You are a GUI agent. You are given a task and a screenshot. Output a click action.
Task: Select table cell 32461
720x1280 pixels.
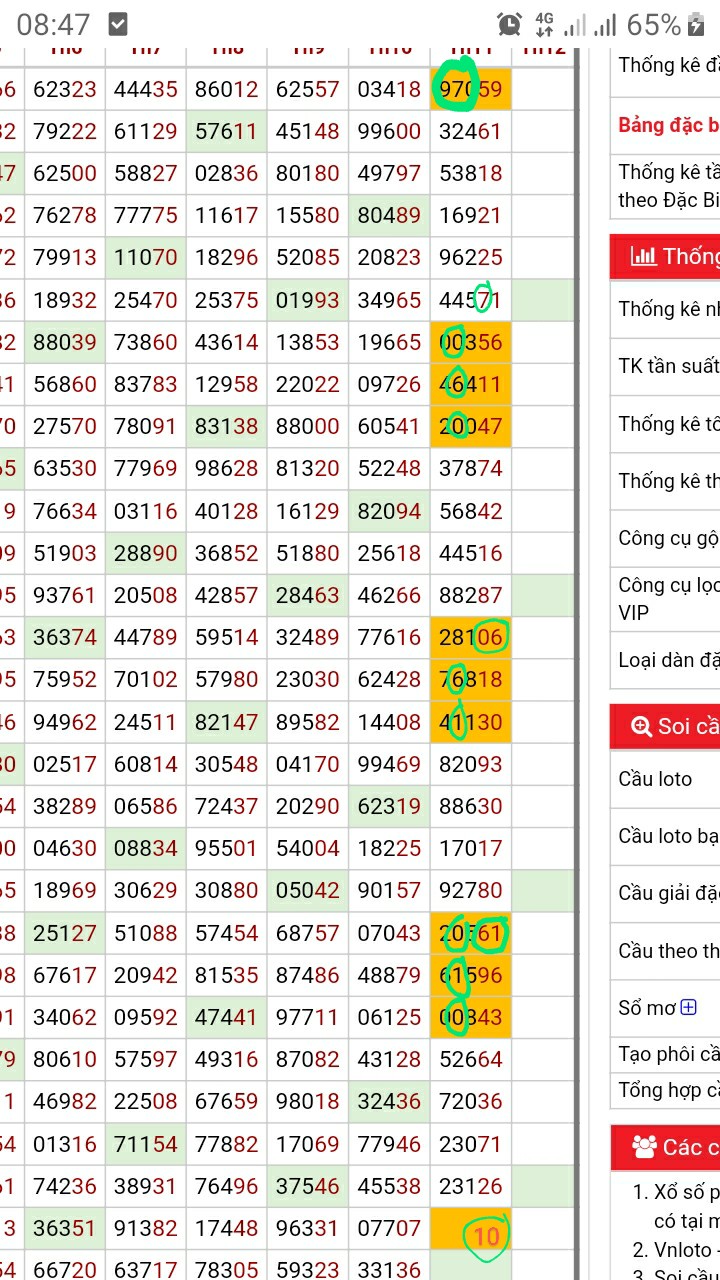click(471, 131)
